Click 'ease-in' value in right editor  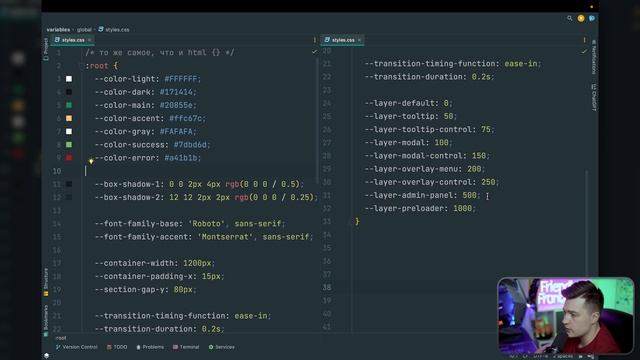pyautogui.click(x=520, y=64)
